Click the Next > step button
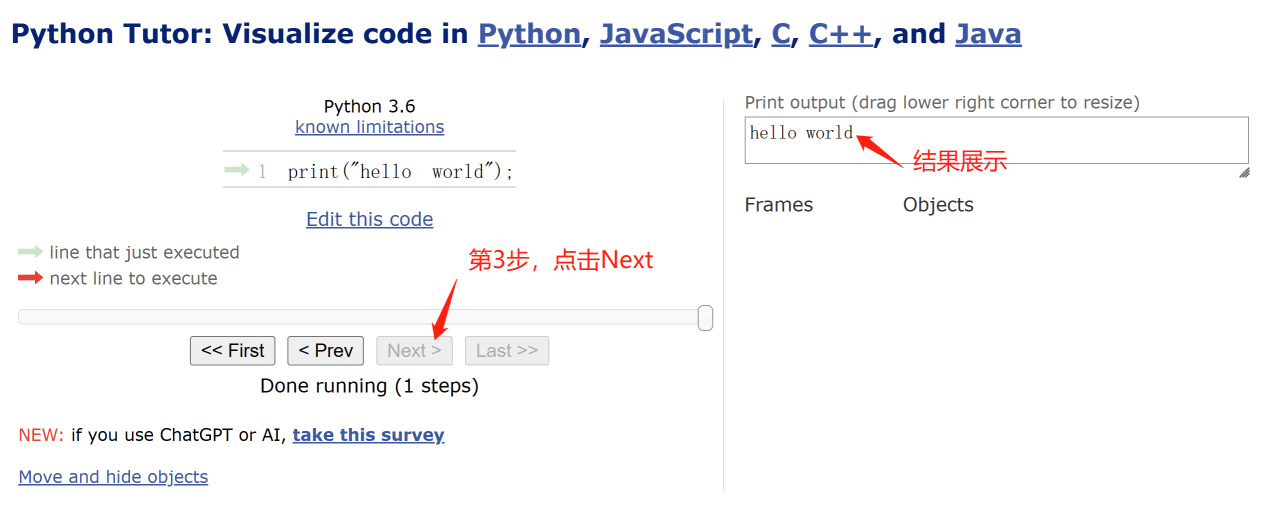The height and width of the screenshot is (505, 1282). [x=414, y=351]
